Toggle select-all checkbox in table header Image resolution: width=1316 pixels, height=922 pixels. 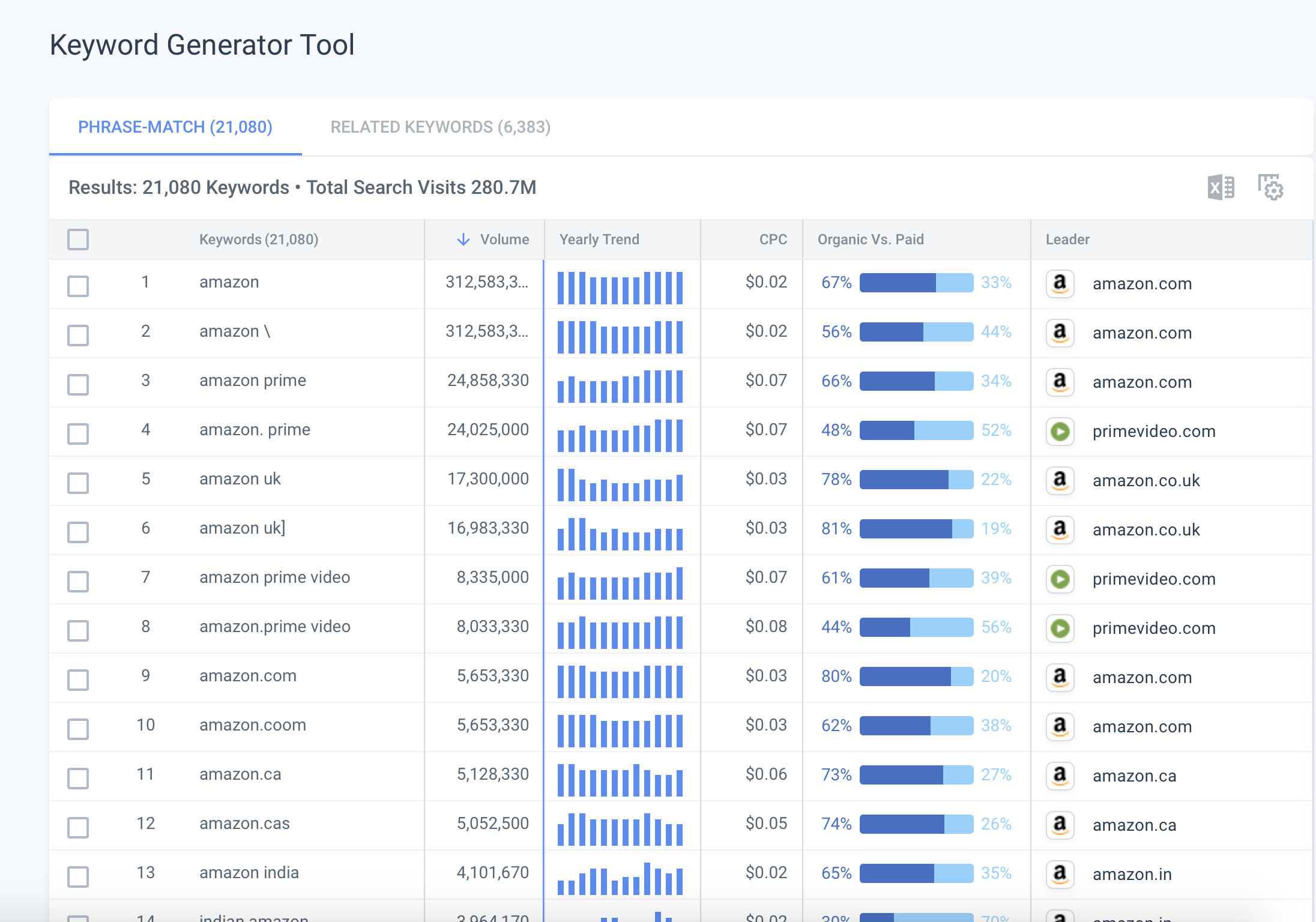point(78,240)
